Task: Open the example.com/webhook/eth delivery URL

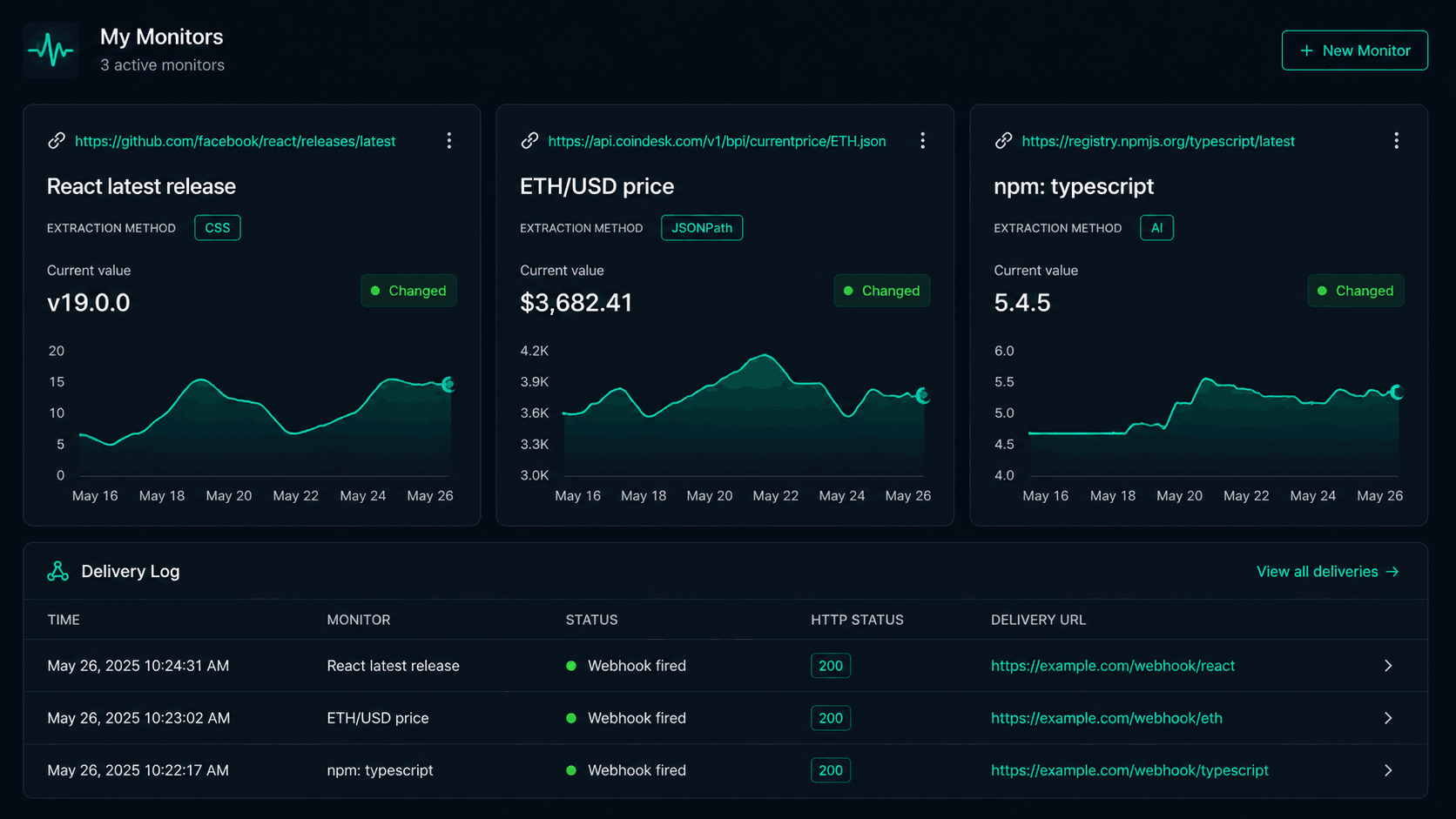Action: (1107, 718)
